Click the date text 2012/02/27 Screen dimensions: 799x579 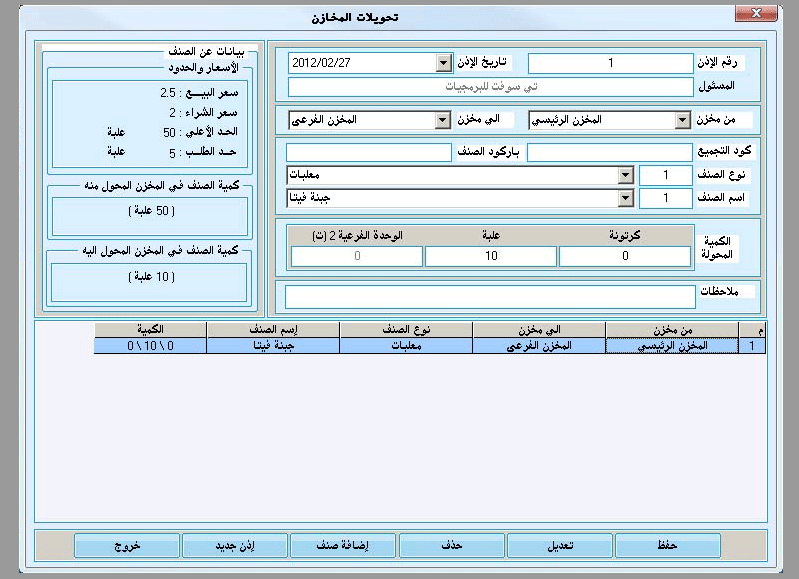point(321,63)
